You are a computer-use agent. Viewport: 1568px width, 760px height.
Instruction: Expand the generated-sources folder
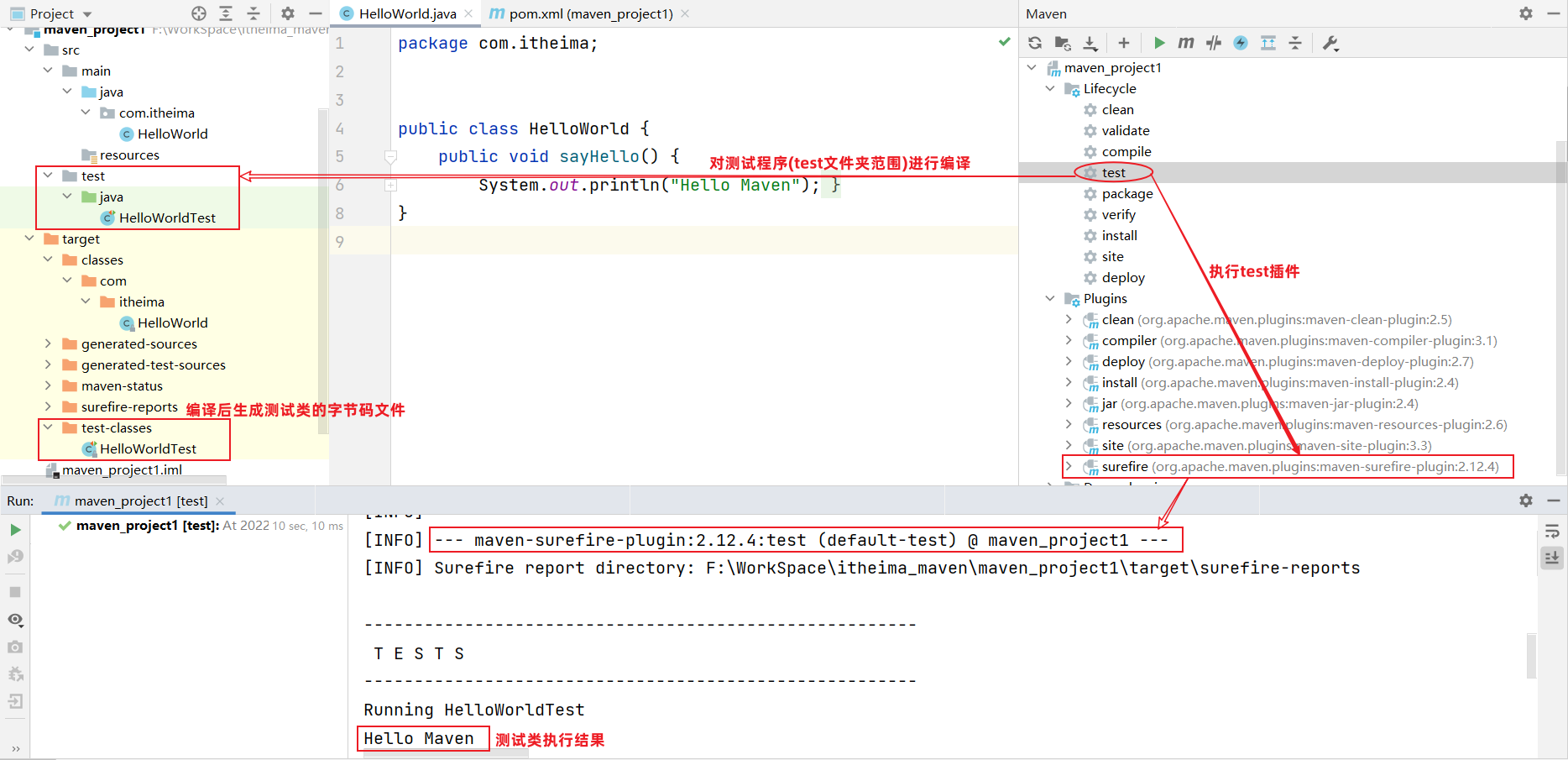coord(48,343)
